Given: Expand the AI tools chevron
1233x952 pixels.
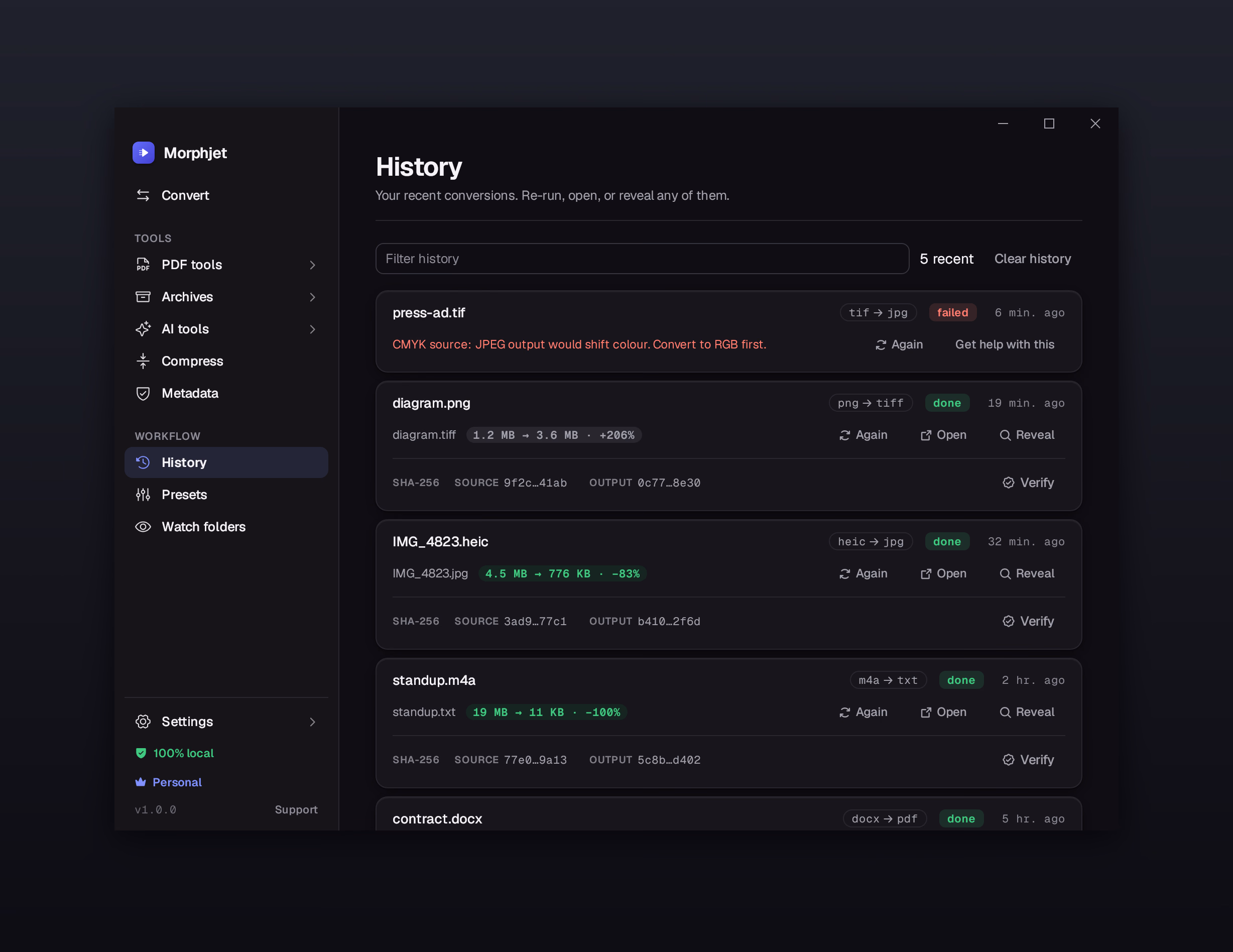Looking at the screenshot, I should (312, 329).
